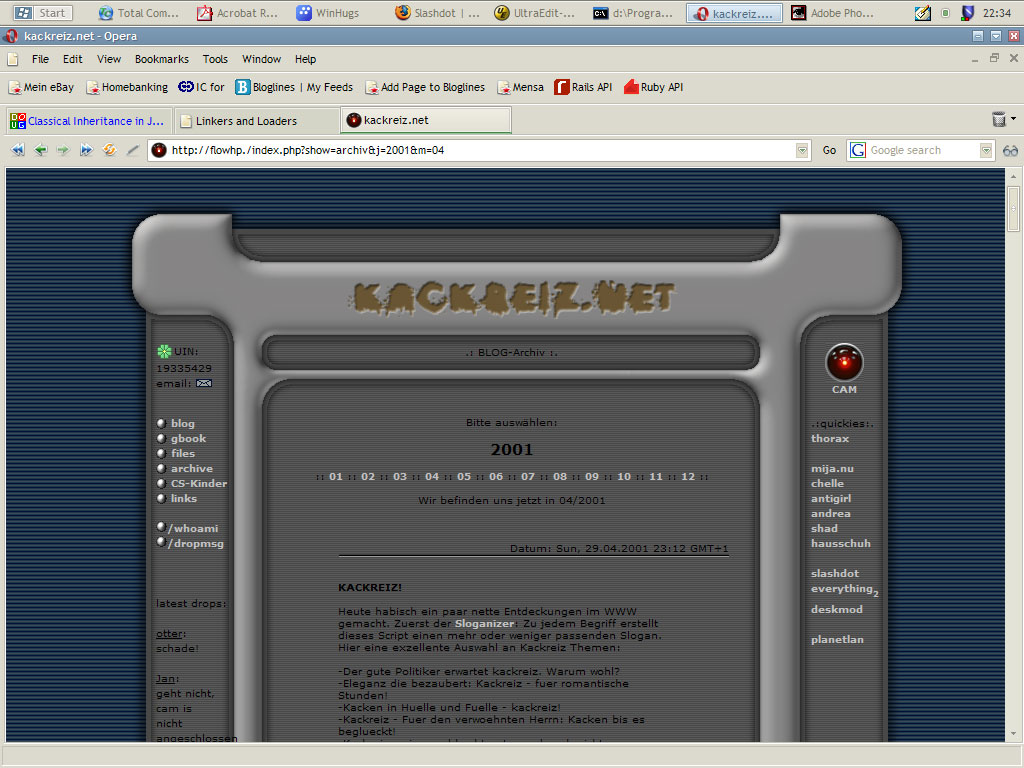Open the dropdown arrow beside the trash can
Screen dimensions: 1024x768
click(1013, 119)
